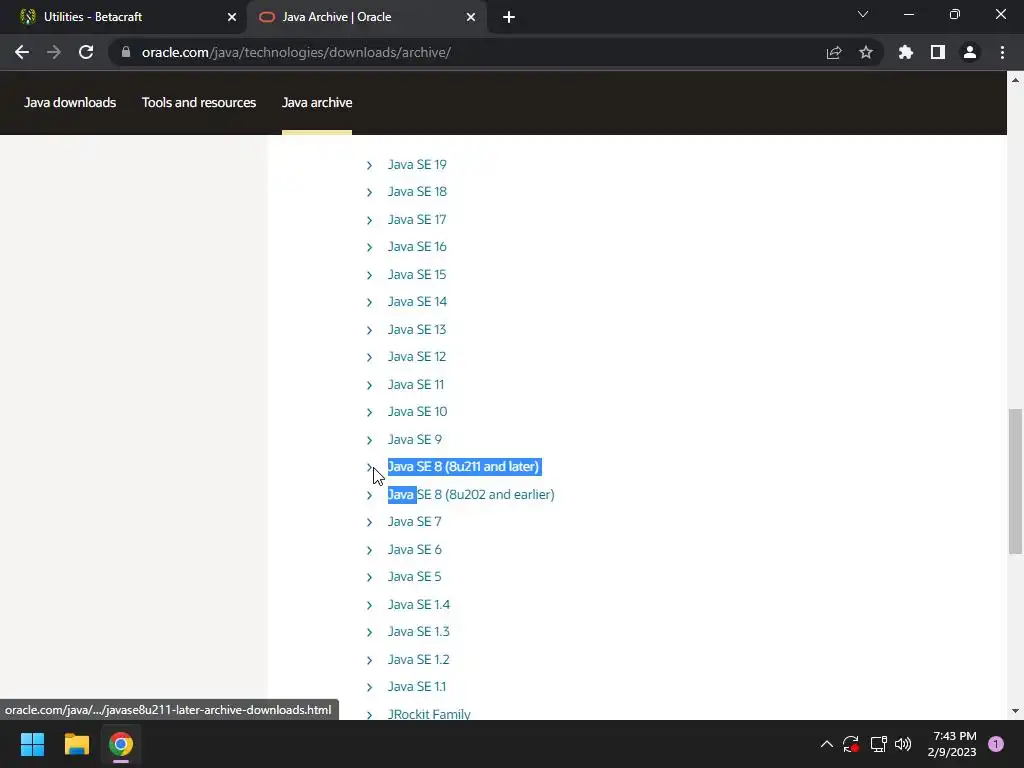
Task: Open the Java downloads menu item
Action: pyautogui.click(x=70, y=103)
